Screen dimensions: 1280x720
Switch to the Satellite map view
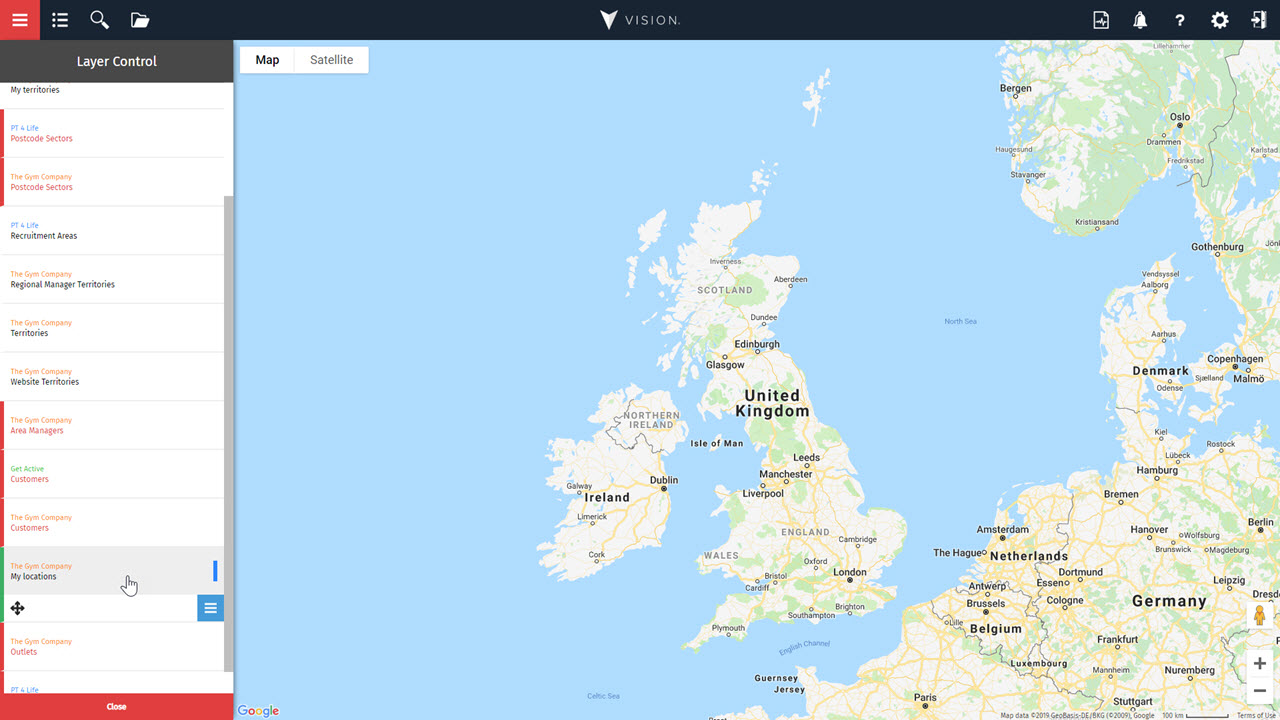pyautogui.click(x=331, y=60)
